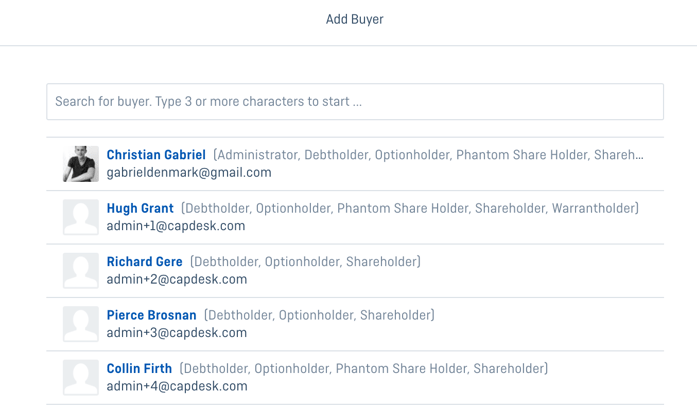
Task: Choose Hugh Grant as buyer
Action: [140, 208]
